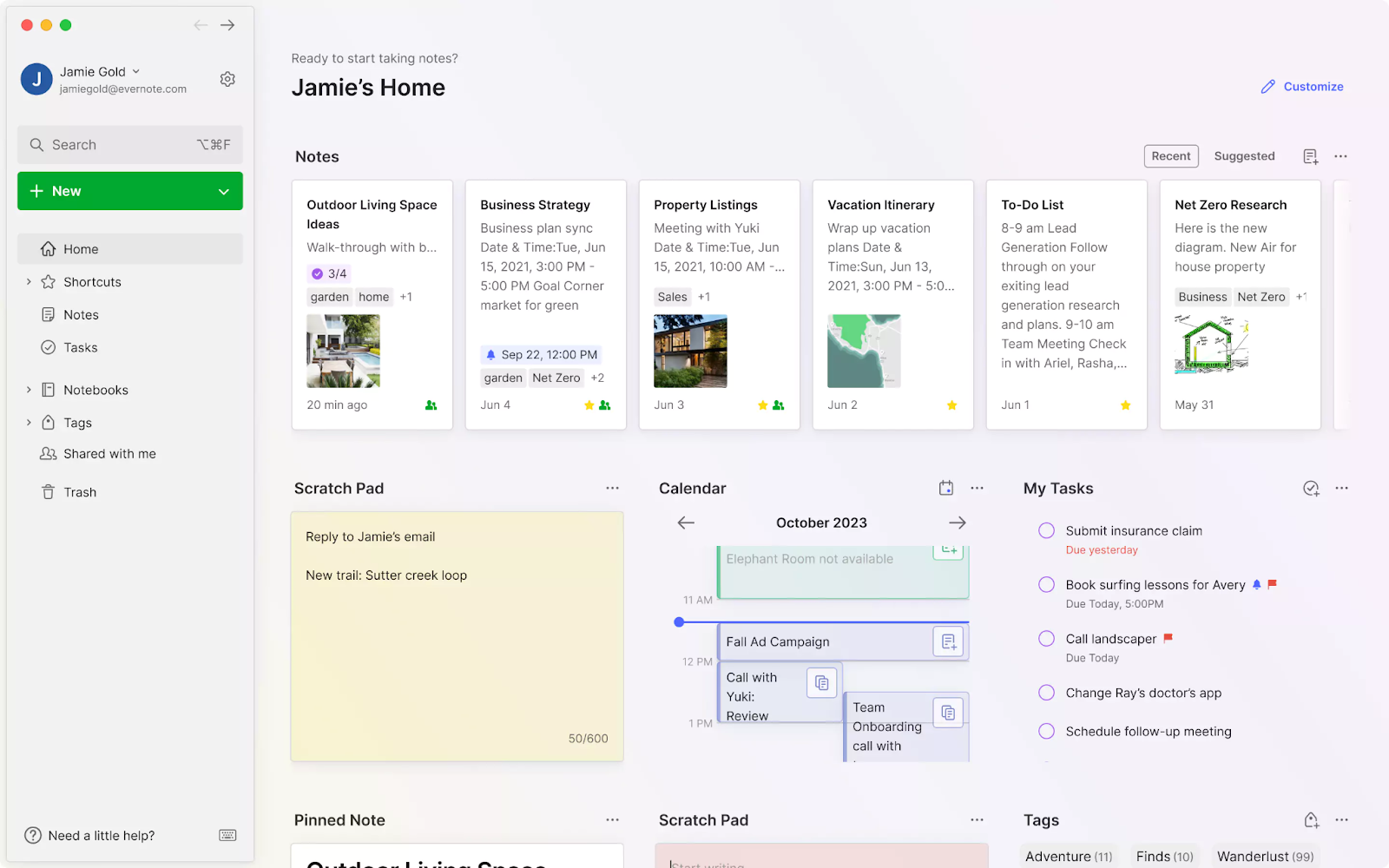Check off the Submit insurance claim task

click(x=1045, y=529)
